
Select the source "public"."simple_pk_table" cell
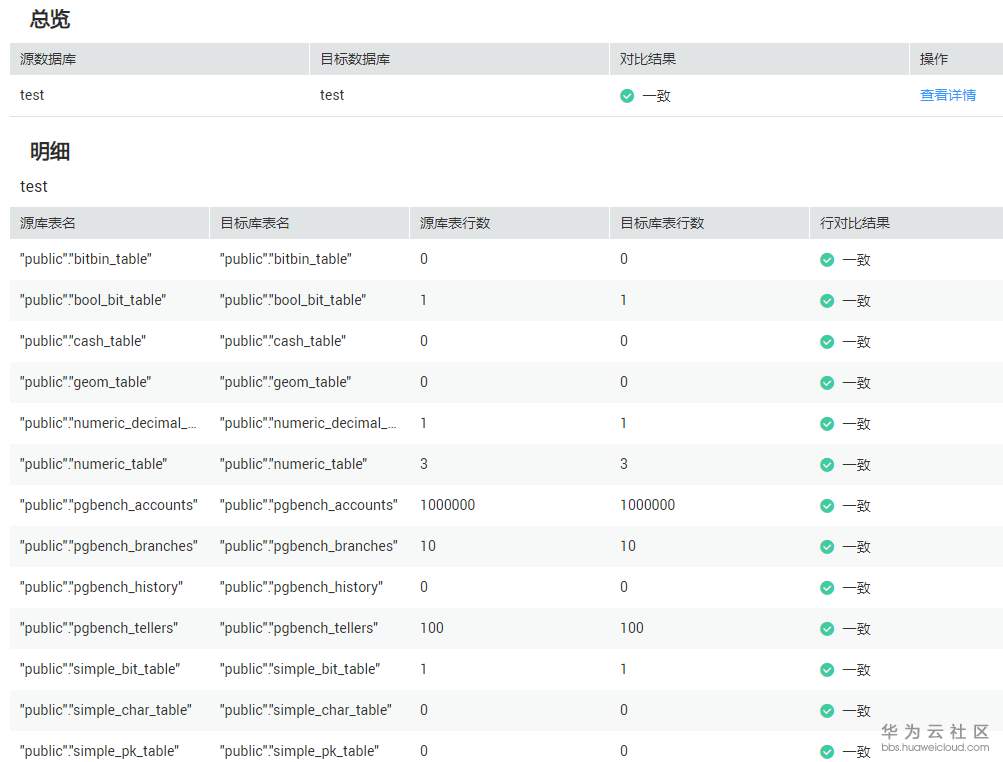pos(99,750)
